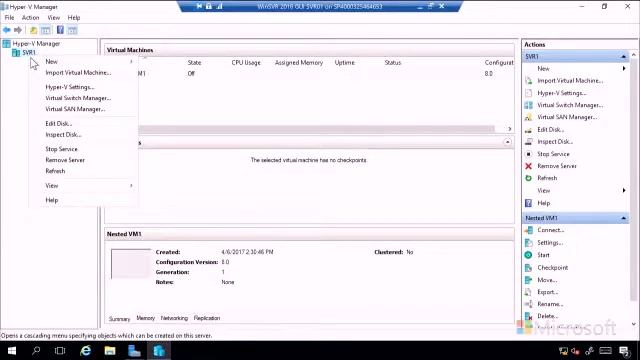The height and width of the screenshot is (360, 640).
Task: Click the Edit Disk icon in Actions pane
Action: coord(529,129)
